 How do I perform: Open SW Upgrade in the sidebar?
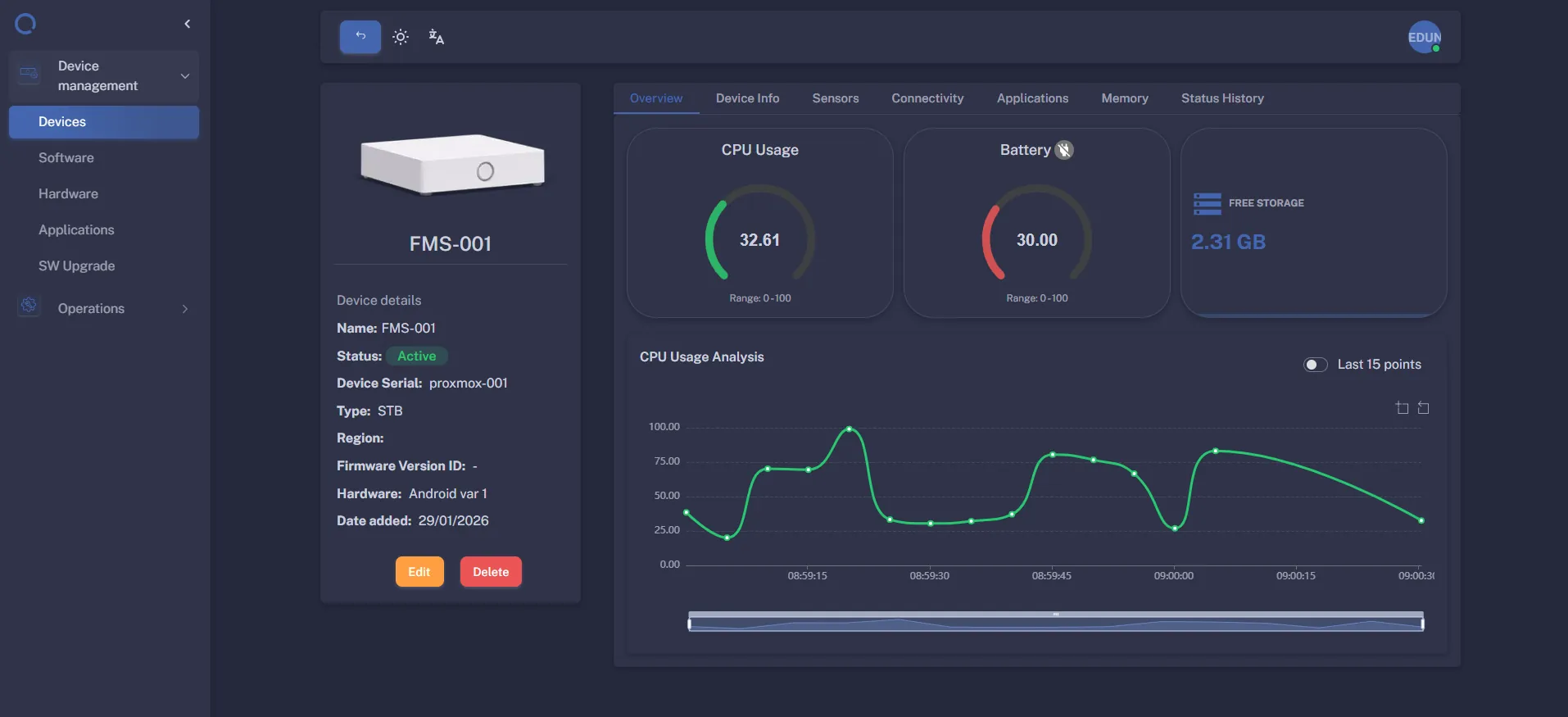(x=76, y=266)
